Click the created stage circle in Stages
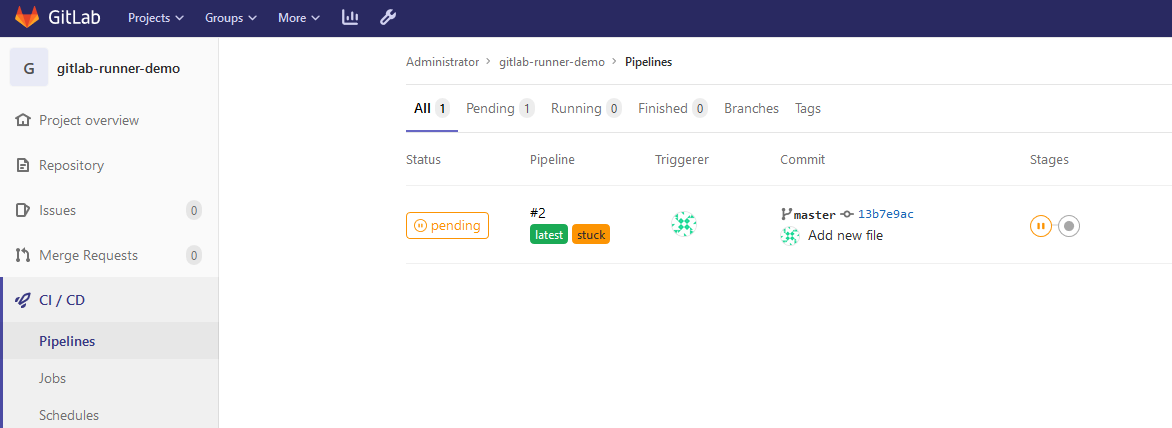The height and width of the screenshot is (428, 1172). point(1069,226)
